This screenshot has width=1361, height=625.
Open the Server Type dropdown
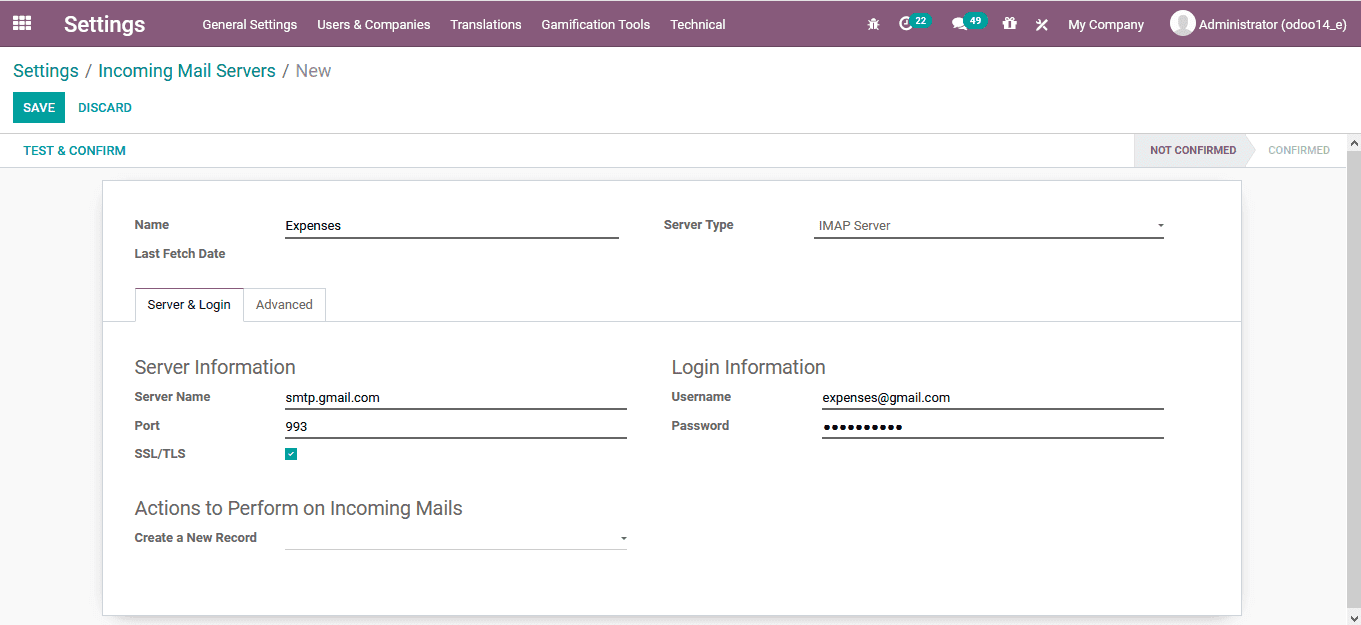(989, 226)
